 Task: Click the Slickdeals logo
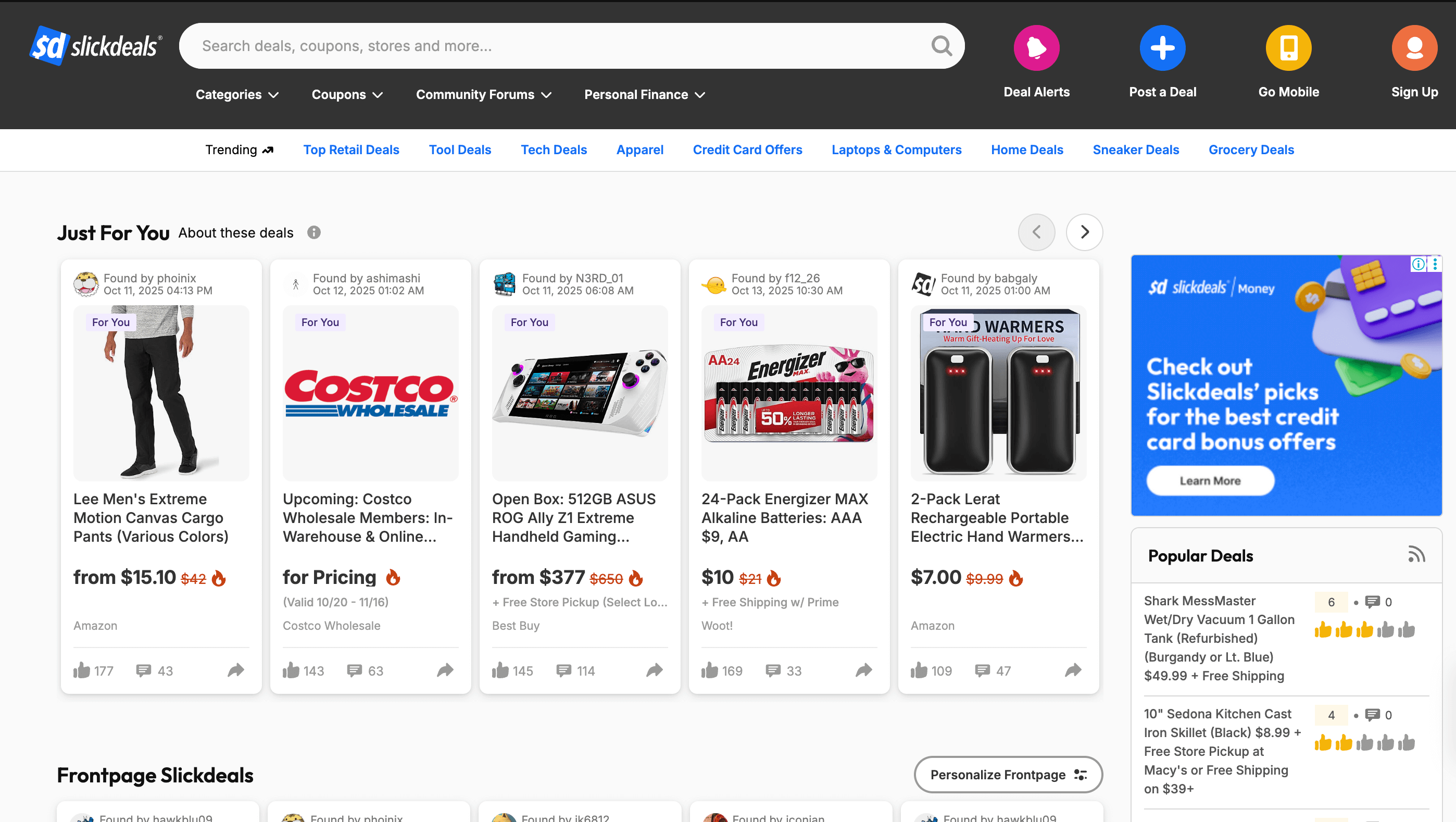coord(95,45)
